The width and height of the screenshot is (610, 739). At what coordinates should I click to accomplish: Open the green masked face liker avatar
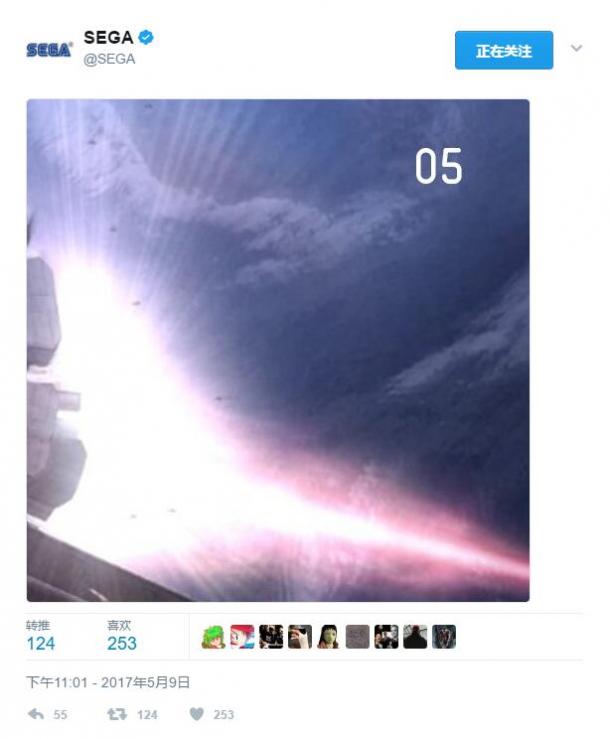329,637
